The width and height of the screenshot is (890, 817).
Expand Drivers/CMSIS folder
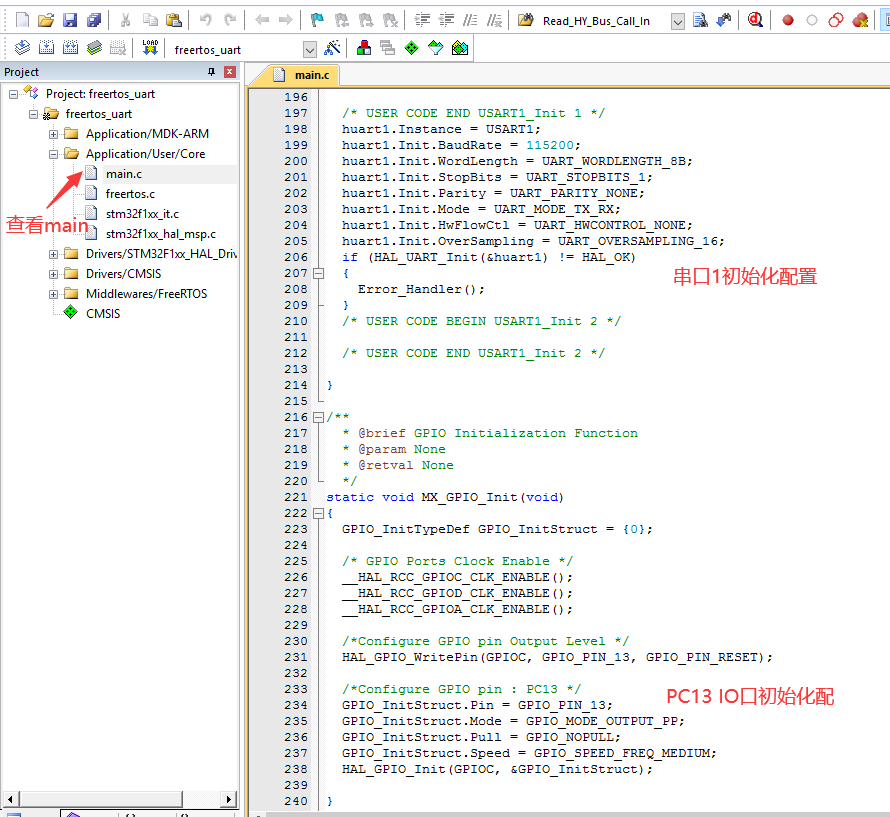pos(53,274)
